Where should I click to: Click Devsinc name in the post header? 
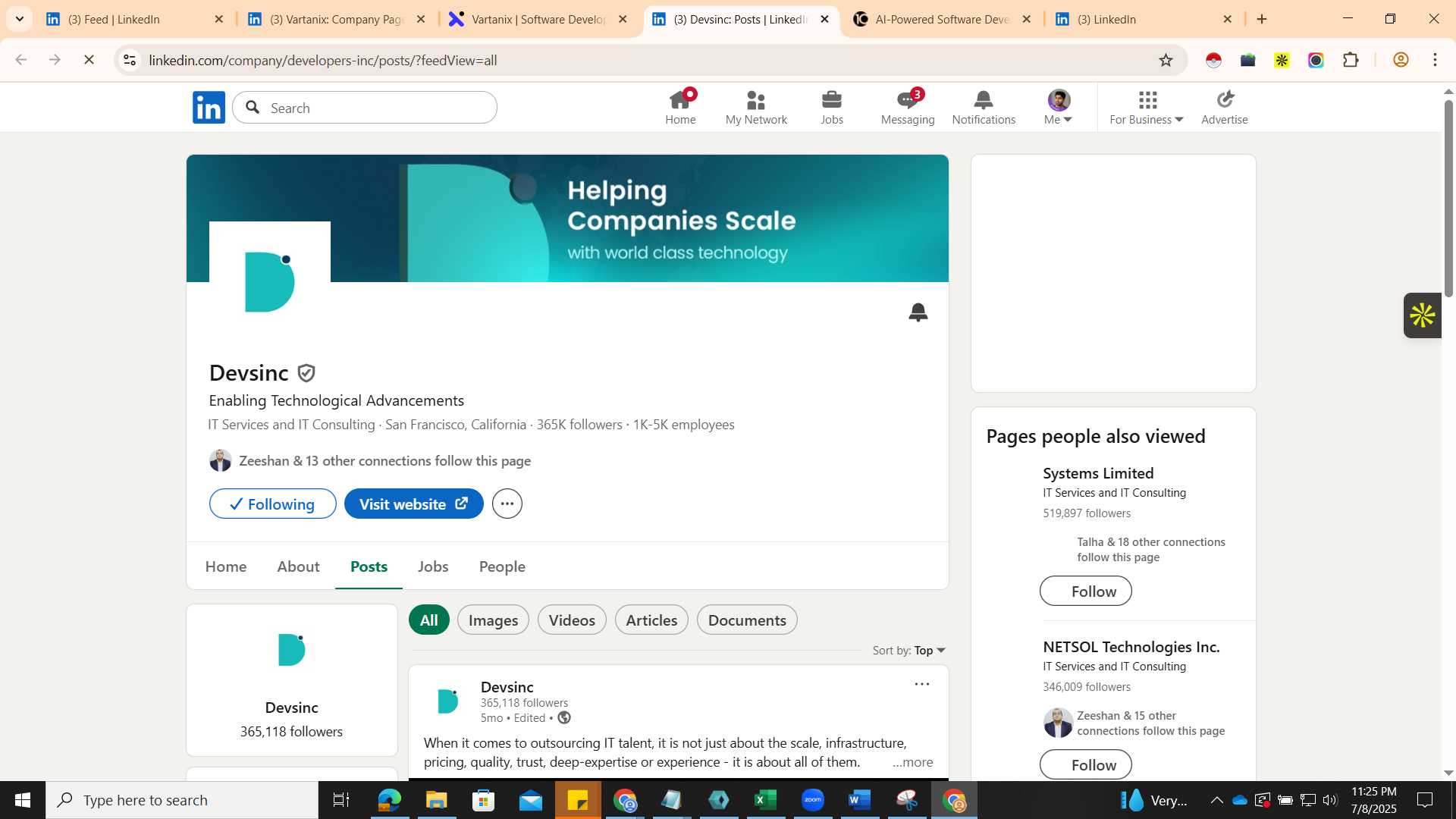[507, 687]
